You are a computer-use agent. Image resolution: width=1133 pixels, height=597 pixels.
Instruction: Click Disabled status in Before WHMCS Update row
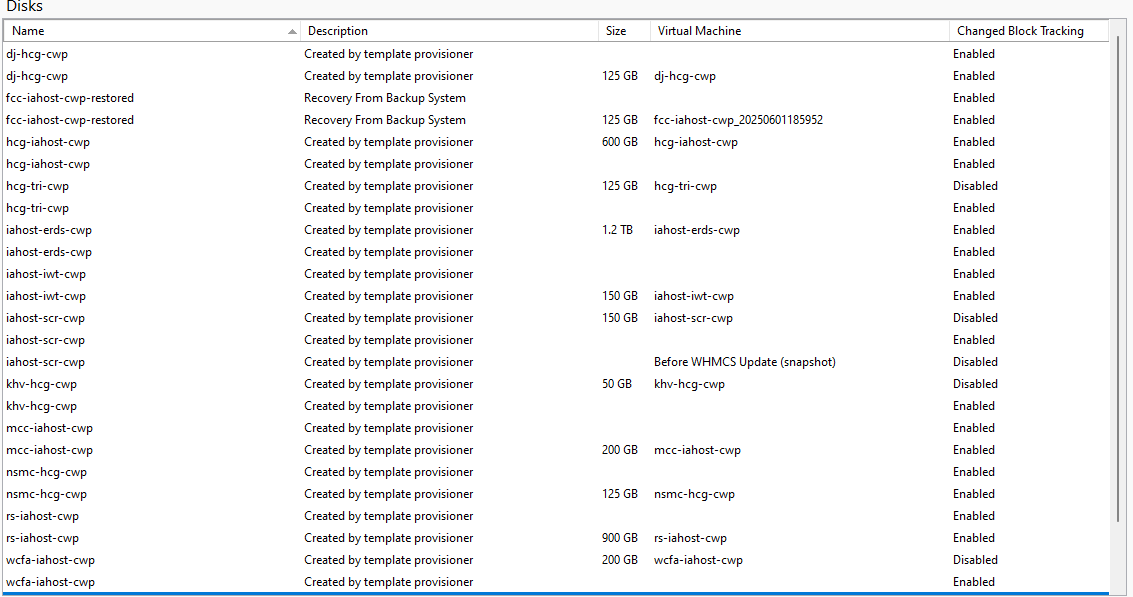pyautogui.click(x=975, y=362)
